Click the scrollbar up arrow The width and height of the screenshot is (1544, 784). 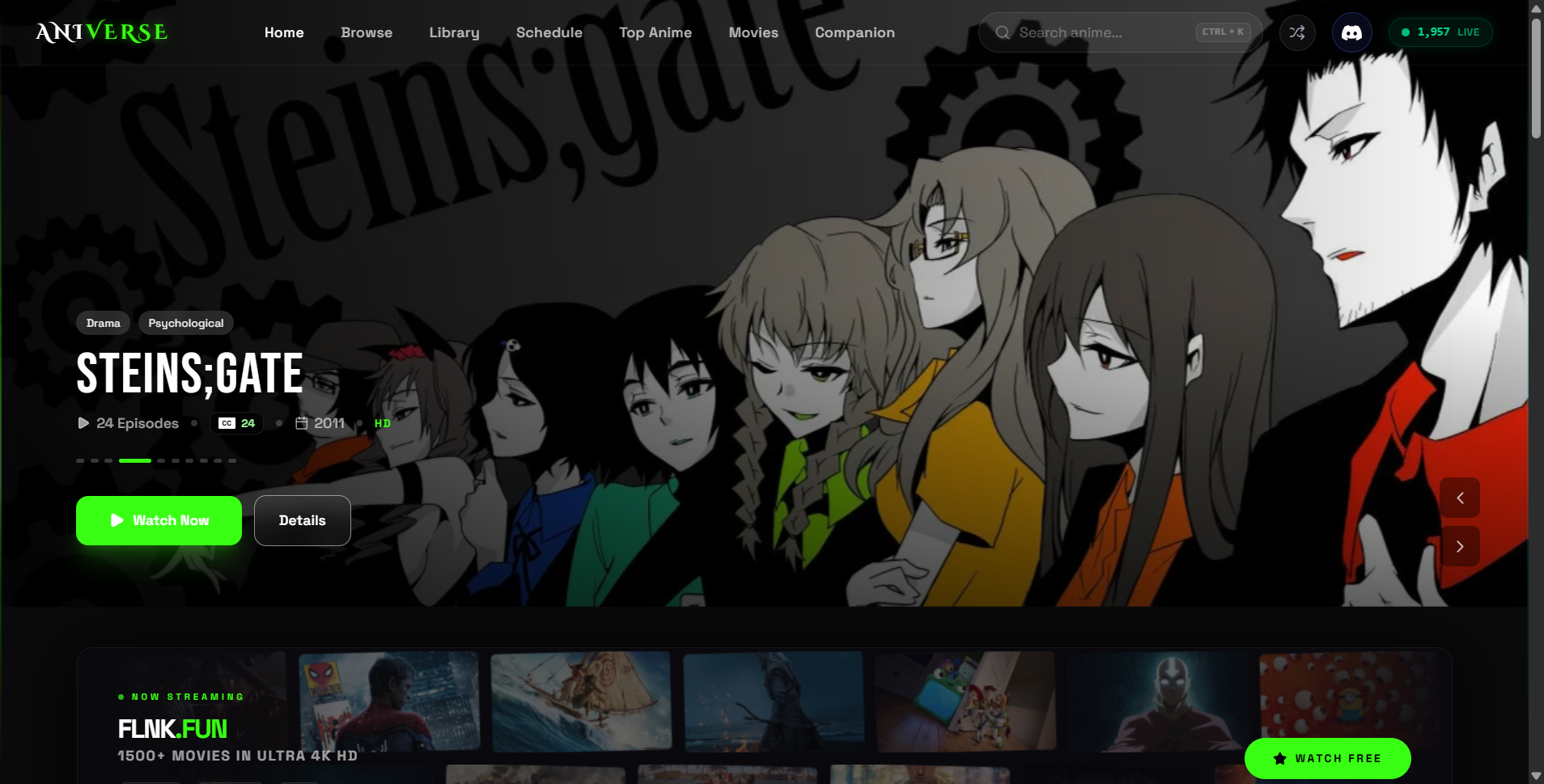(x=1536, y=8)
